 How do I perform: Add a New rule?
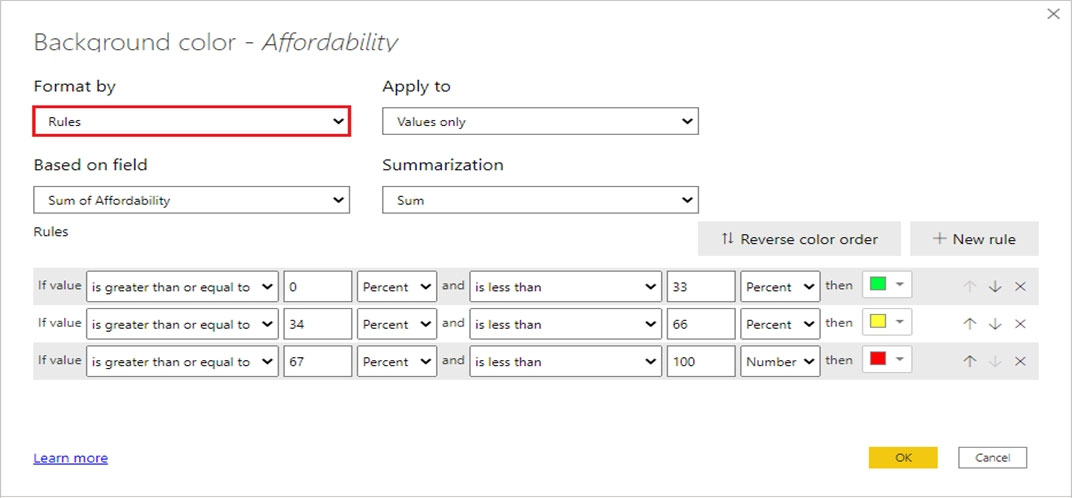click(x=974, y=239)
